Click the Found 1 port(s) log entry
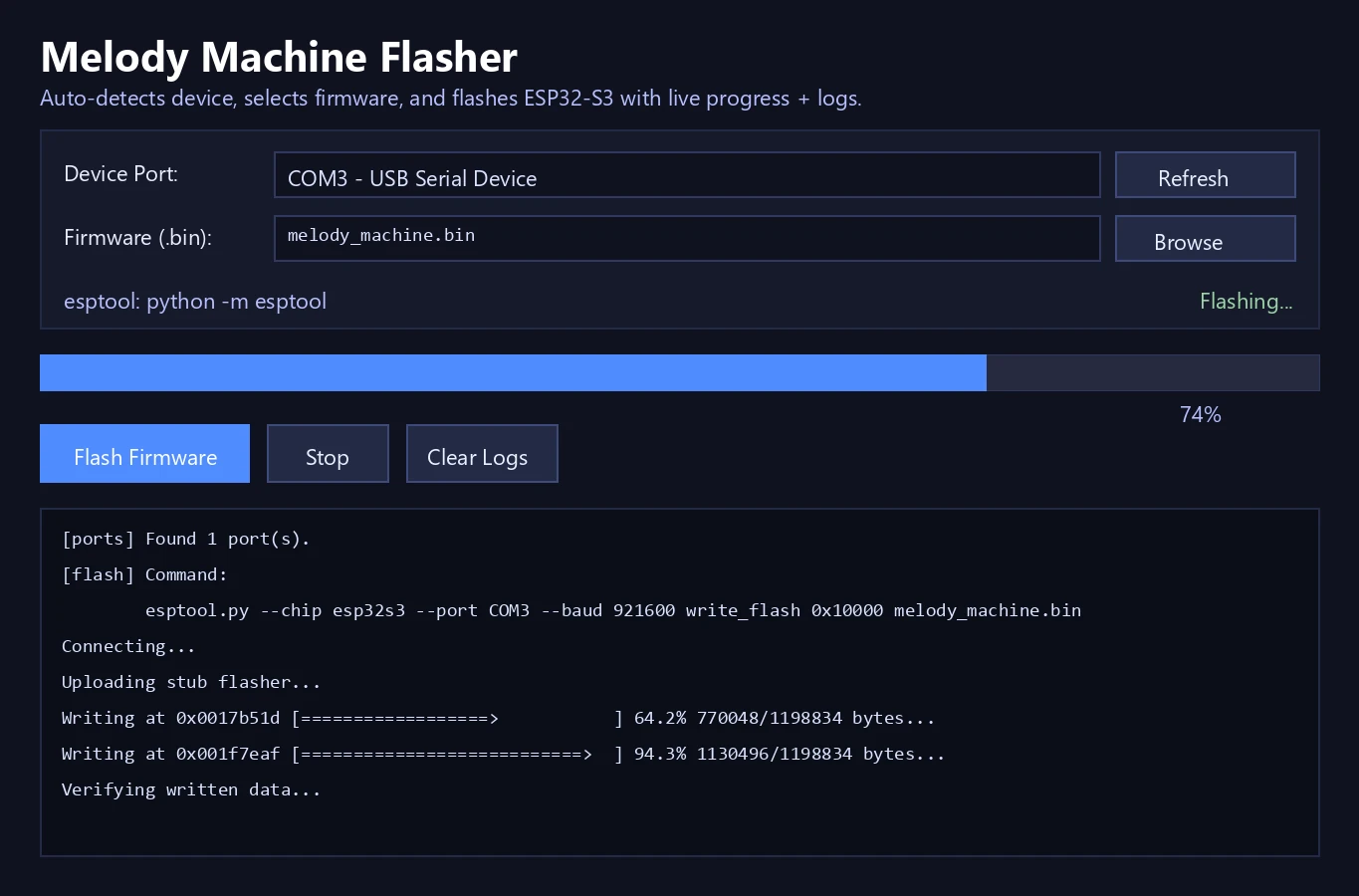The height and width of the screenshot is (896, 1359). point(185,539)
